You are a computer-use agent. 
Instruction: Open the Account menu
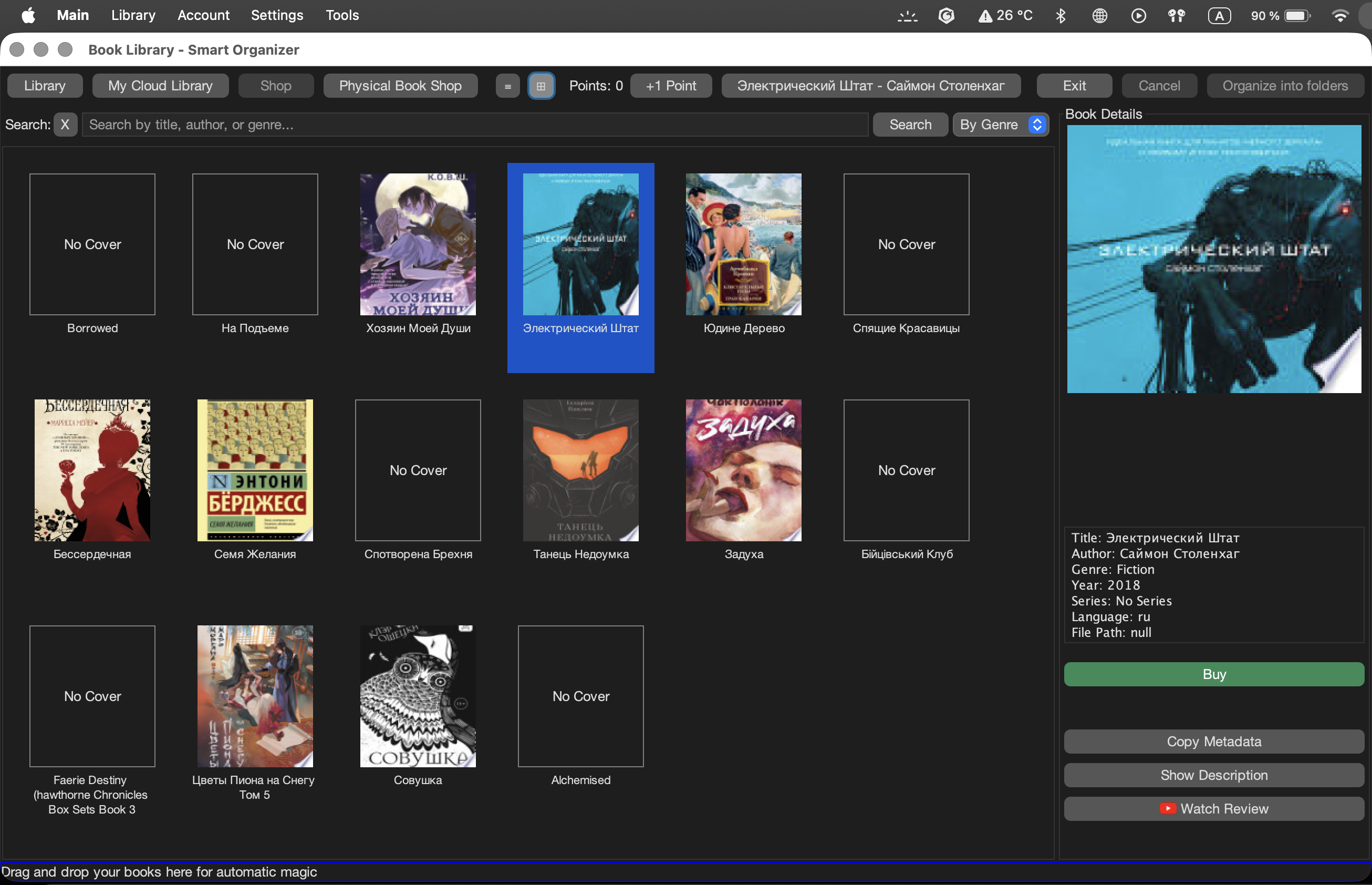coord(203,16)
